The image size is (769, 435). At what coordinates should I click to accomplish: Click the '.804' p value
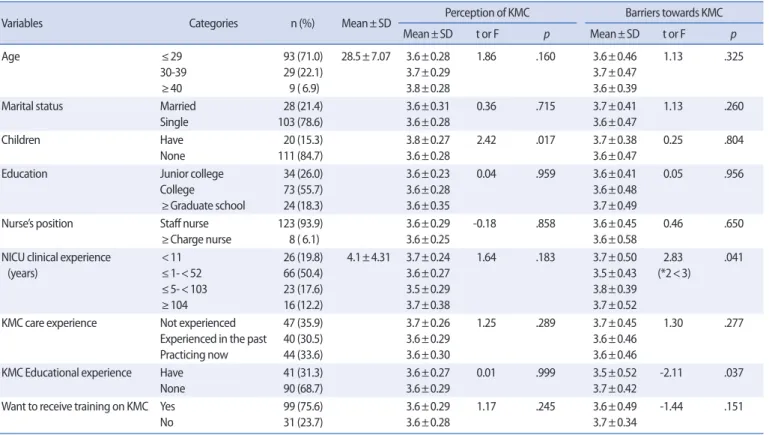tap(734, 140)
